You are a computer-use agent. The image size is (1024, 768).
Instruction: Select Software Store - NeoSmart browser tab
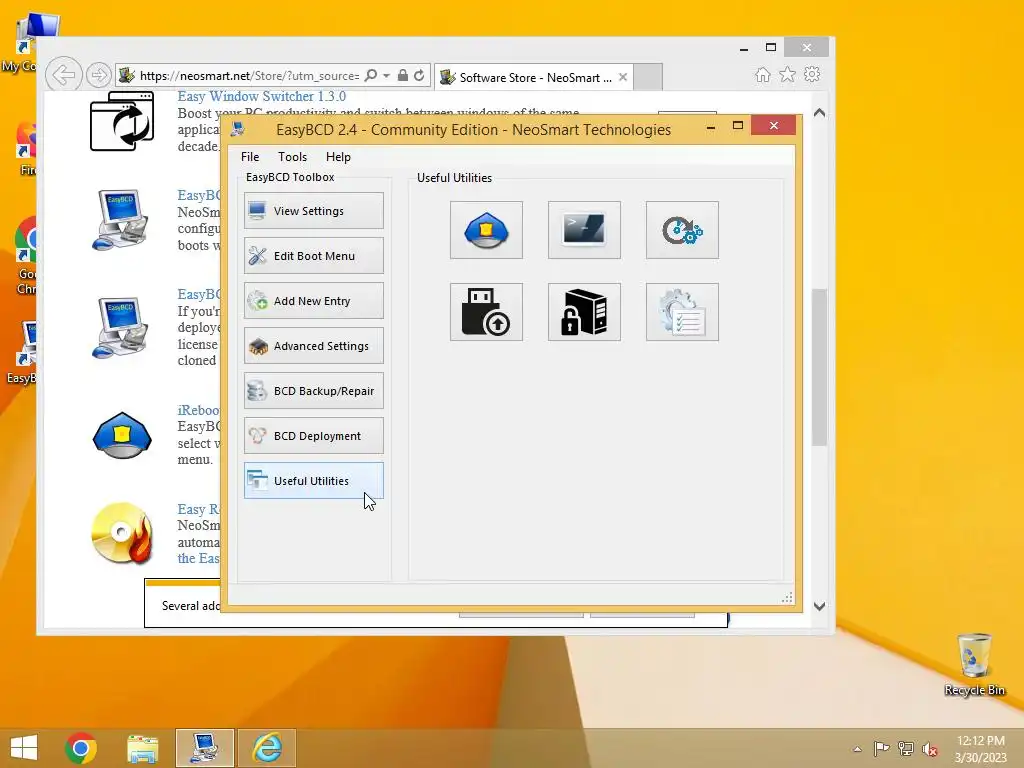pyautogui.click(x=534, y=78)
